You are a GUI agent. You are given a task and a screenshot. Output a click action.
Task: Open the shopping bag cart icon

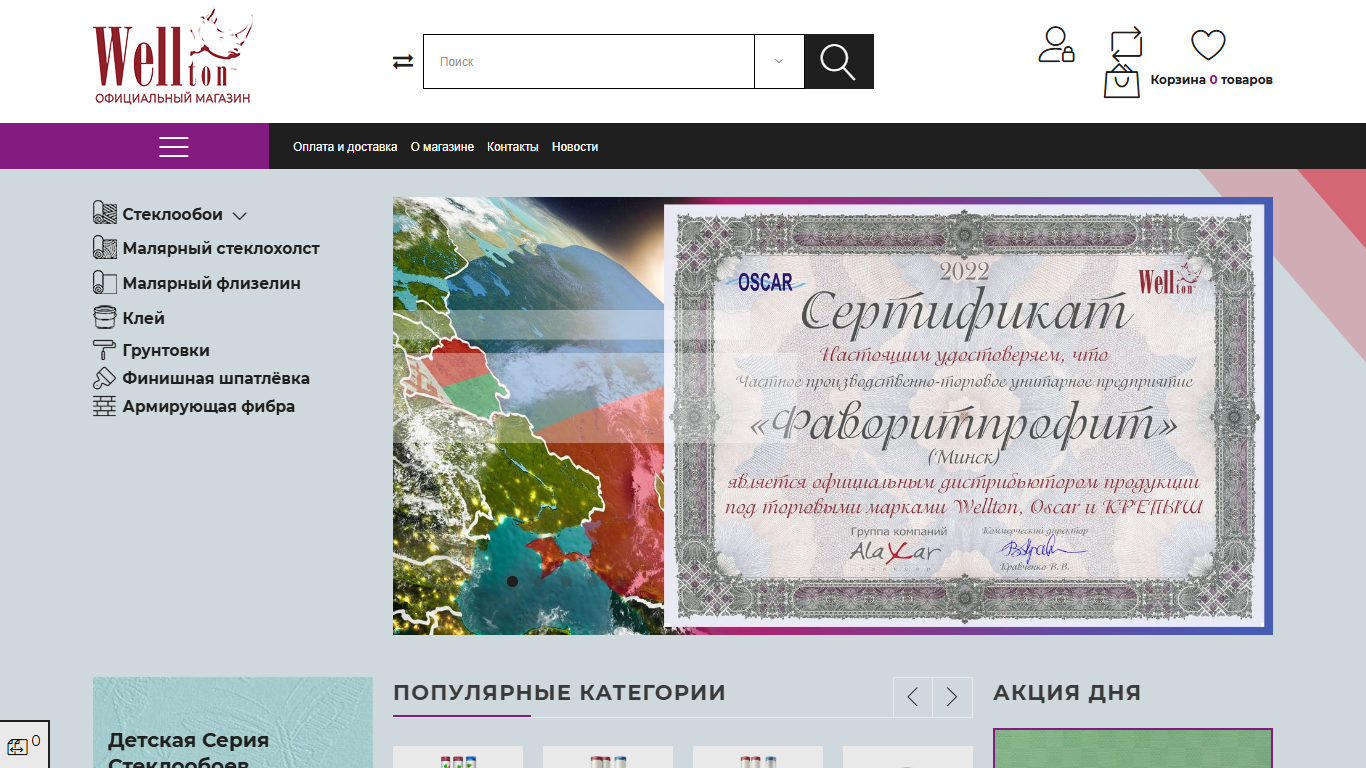[x=1122, y=81]
